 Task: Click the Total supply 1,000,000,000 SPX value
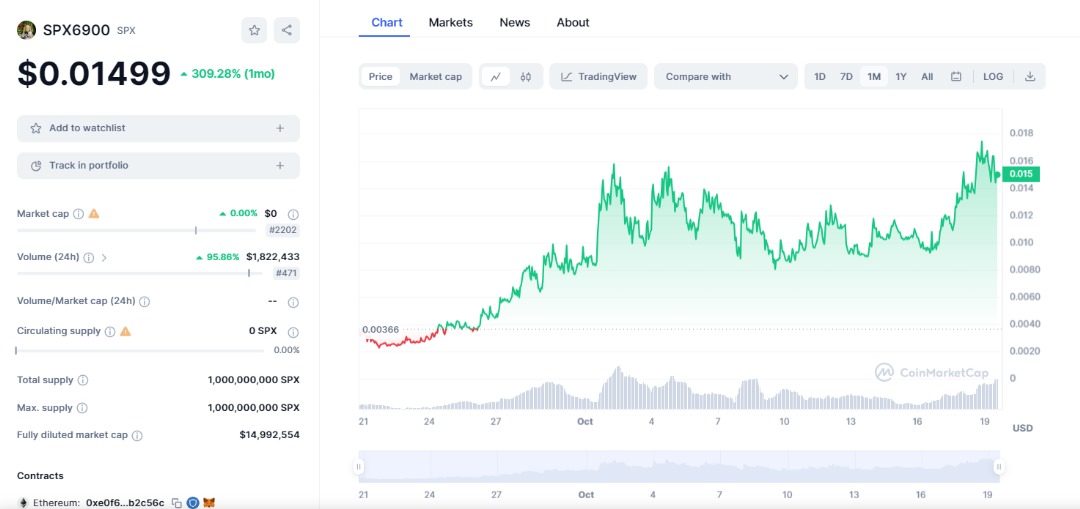(253, 380)
